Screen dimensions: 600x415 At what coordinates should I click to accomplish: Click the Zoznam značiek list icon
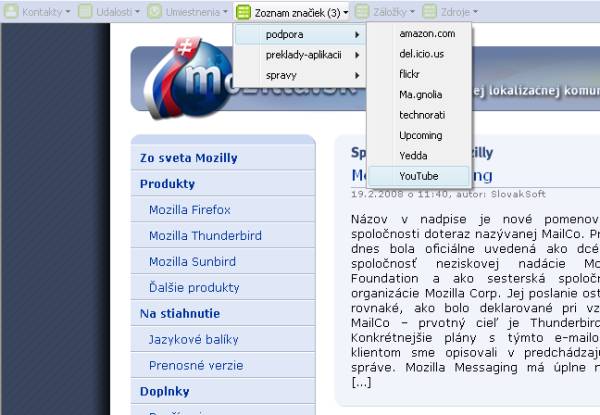tap(243, 12)
